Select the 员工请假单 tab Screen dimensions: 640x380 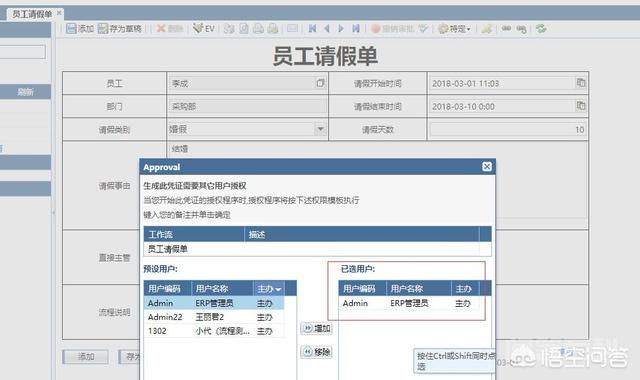click(32, 14)
